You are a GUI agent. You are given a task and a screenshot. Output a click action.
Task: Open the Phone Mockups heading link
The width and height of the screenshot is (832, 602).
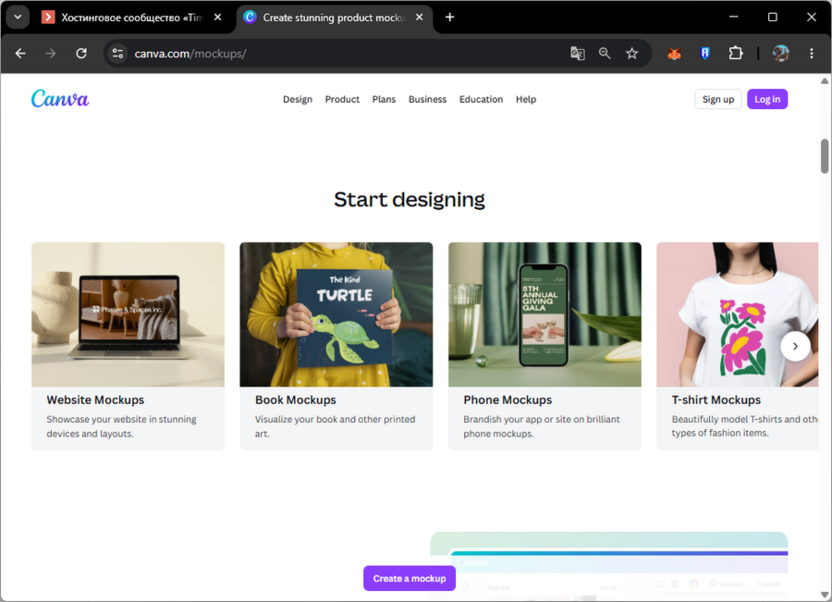coord(508,400)
